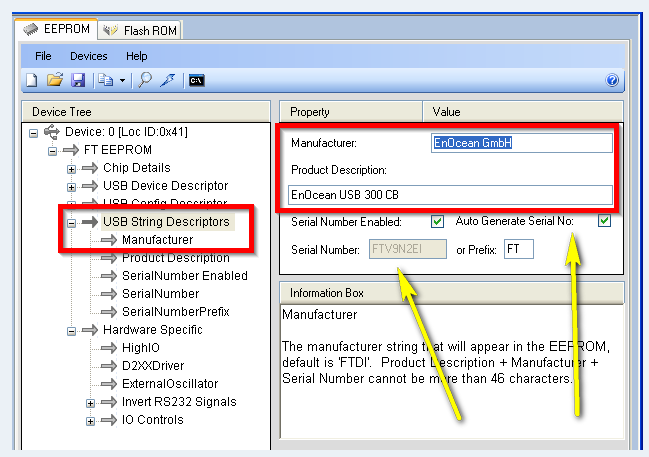Switch to the Flash ROM tab

tap(140, 30)
